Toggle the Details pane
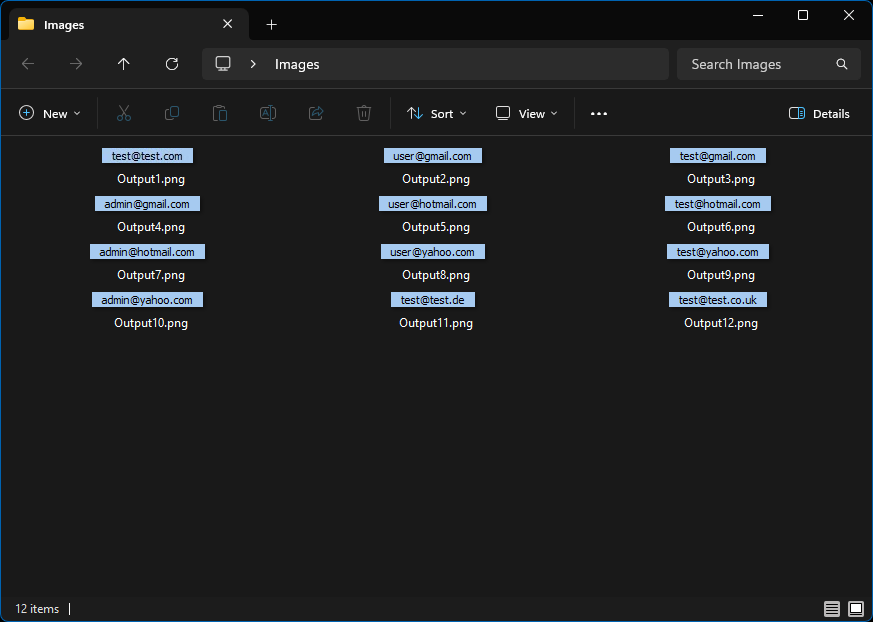 point(819,114)
